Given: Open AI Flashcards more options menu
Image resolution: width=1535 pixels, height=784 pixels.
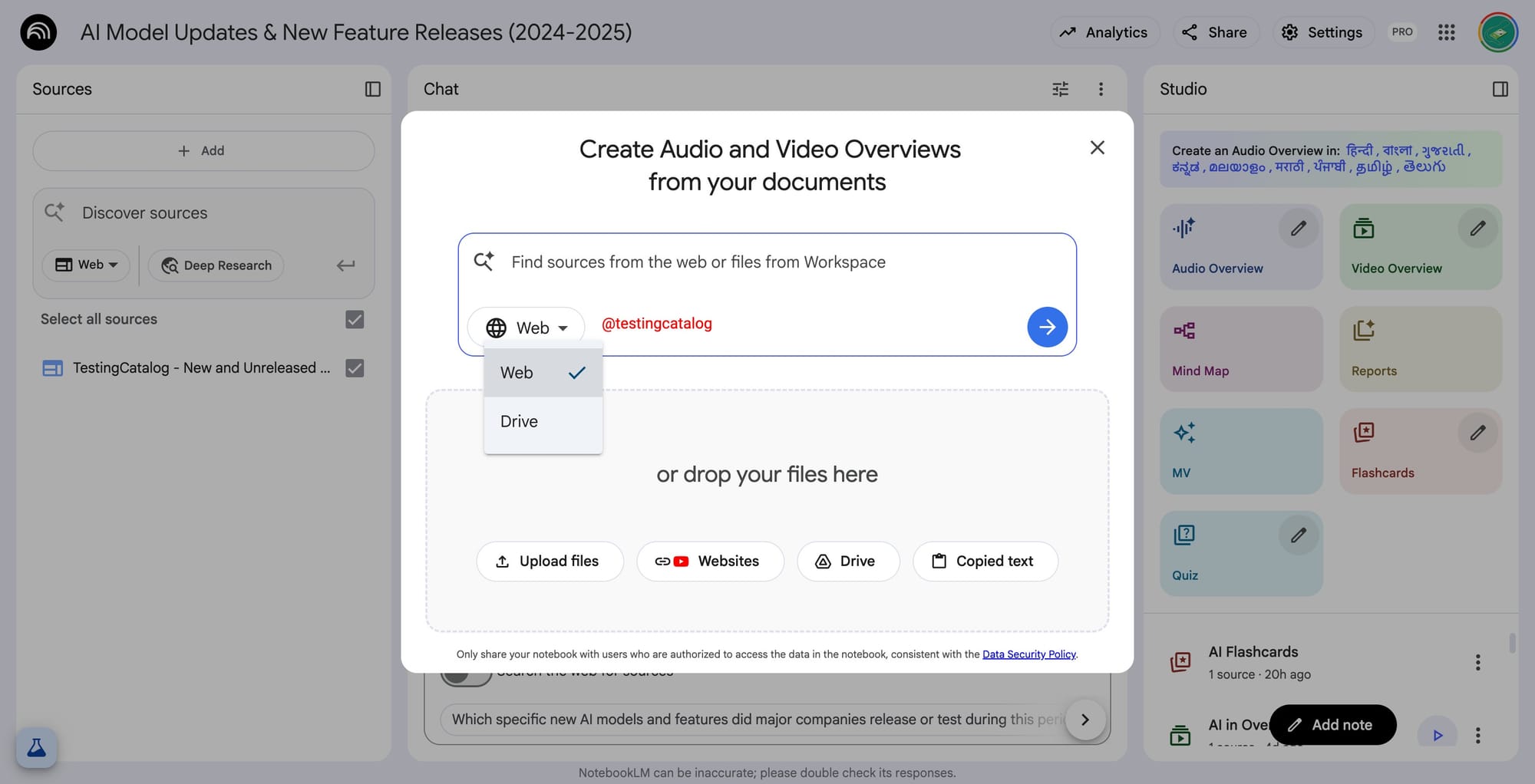Looking at the screenshot, I should coord(1477,662).
